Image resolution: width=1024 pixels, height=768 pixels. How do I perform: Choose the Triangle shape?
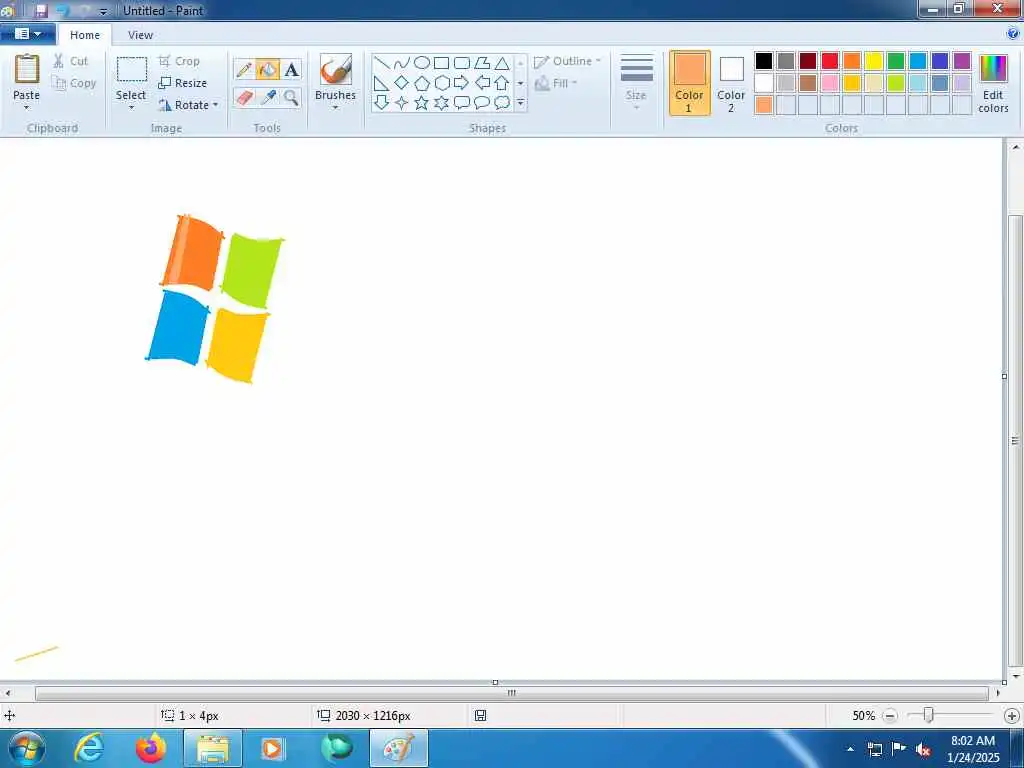click(502, 63)
